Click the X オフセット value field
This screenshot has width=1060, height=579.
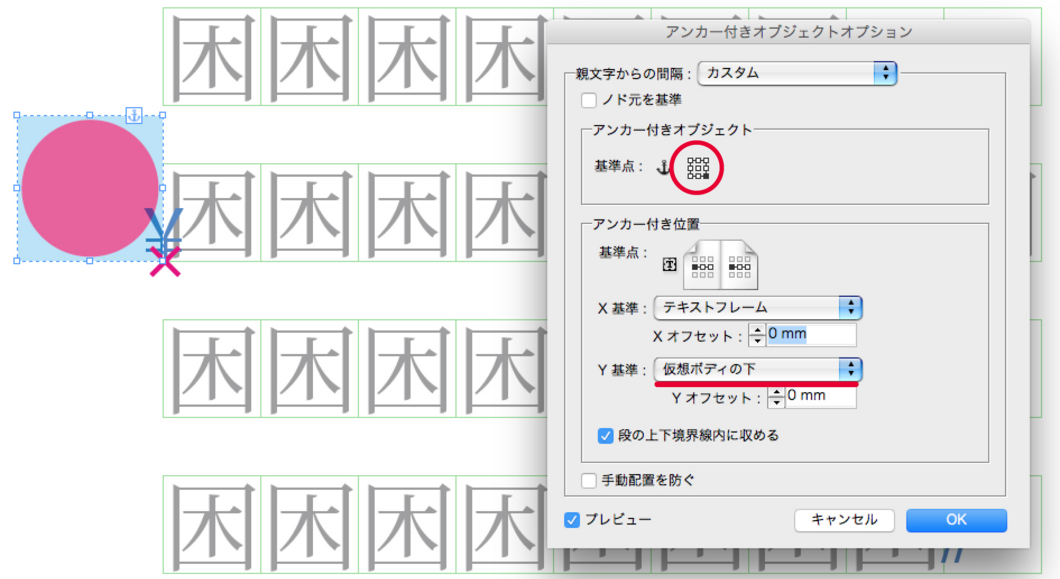811,334
